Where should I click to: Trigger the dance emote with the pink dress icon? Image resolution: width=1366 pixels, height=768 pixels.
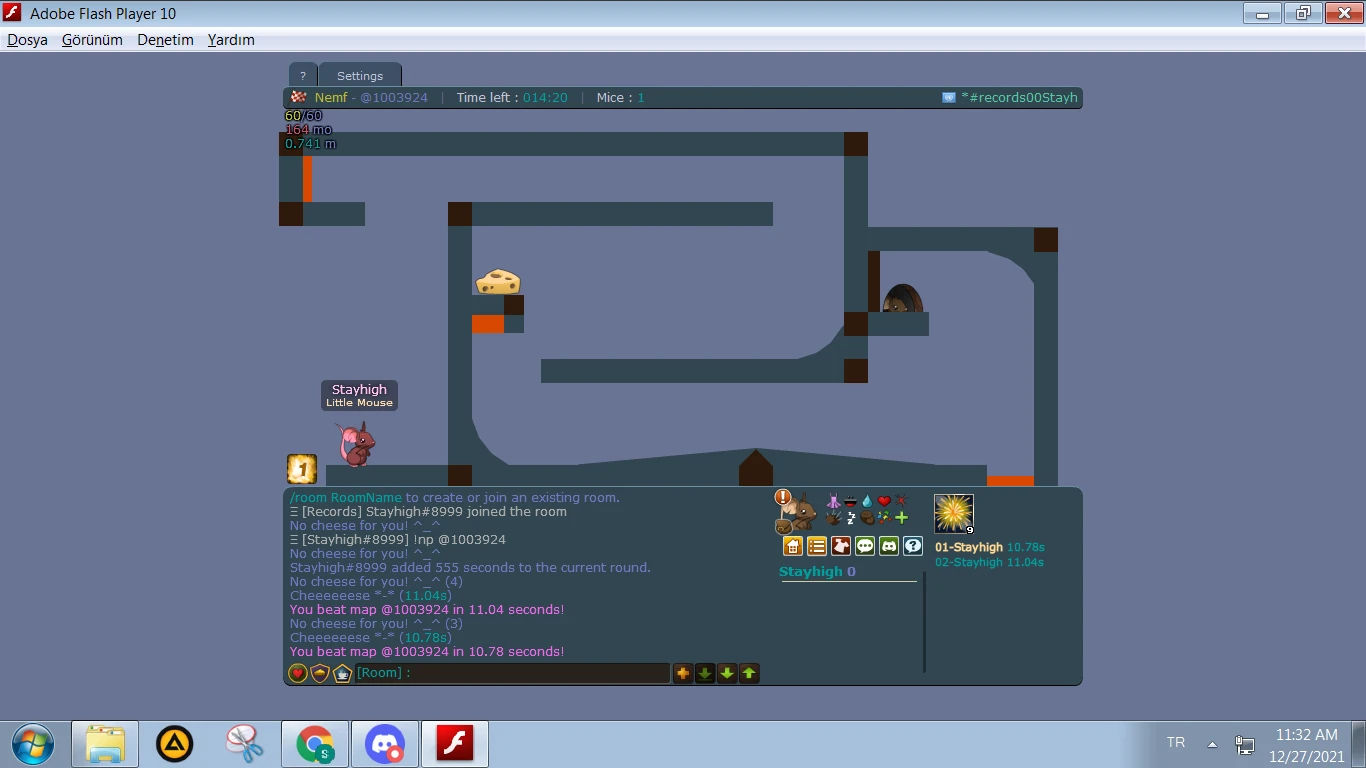(833, 501)
